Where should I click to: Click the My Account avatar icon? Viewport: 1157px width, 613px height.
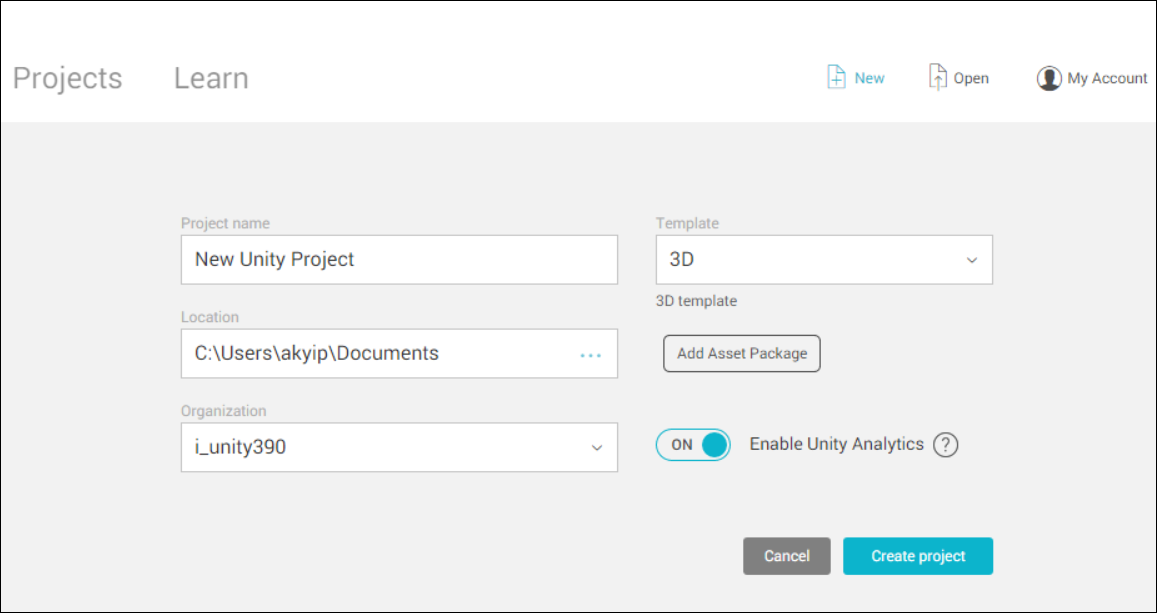[x=1049, y=78]
